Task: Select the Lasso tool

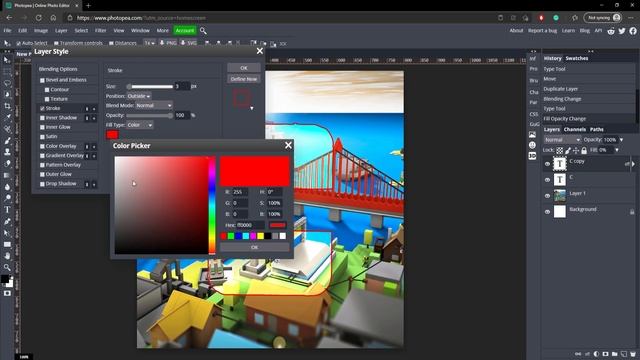Action: [7, 83]
